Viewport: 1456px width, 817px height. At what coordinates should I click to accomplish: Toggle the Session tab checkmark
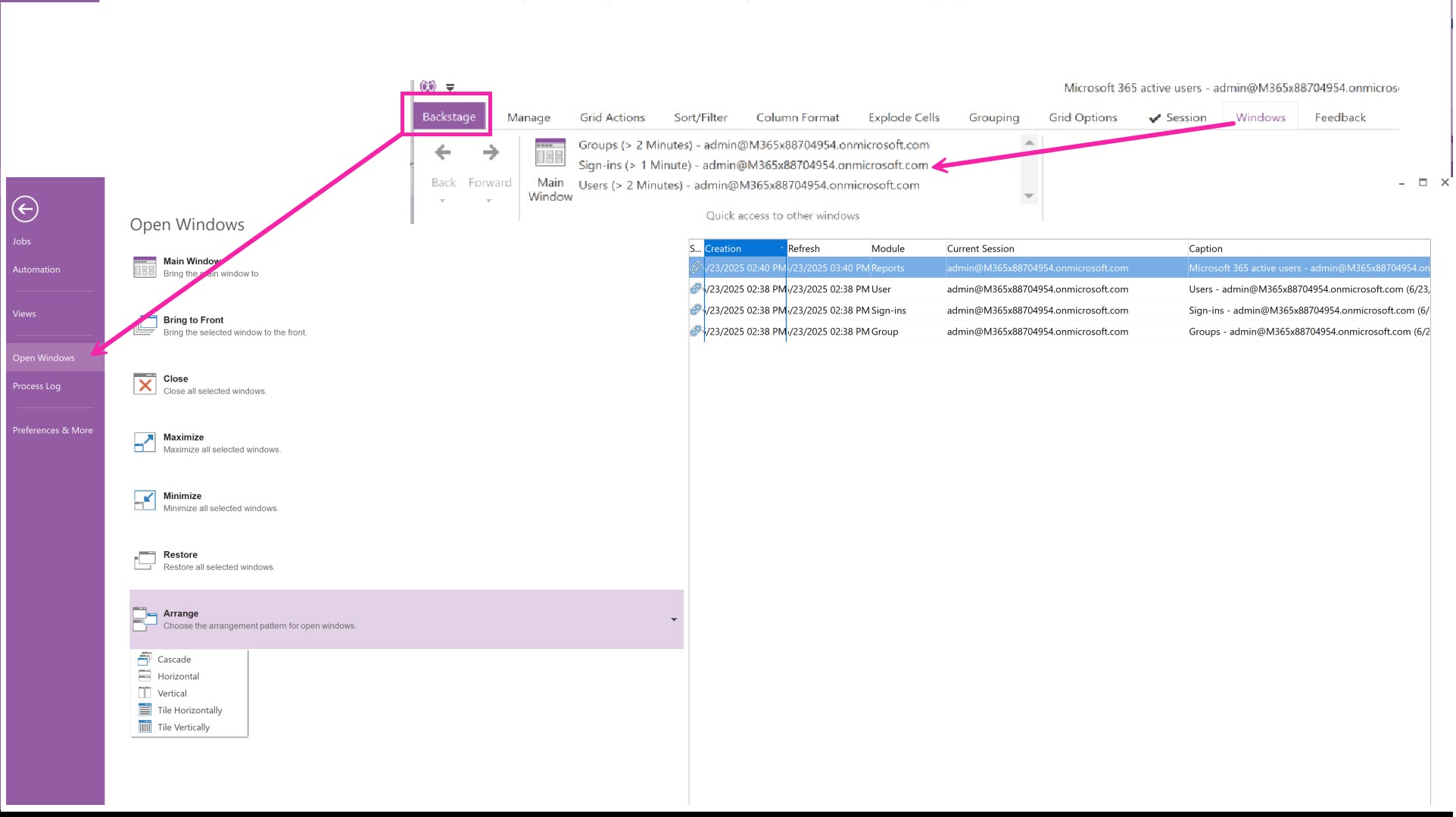coord(1155,118)
